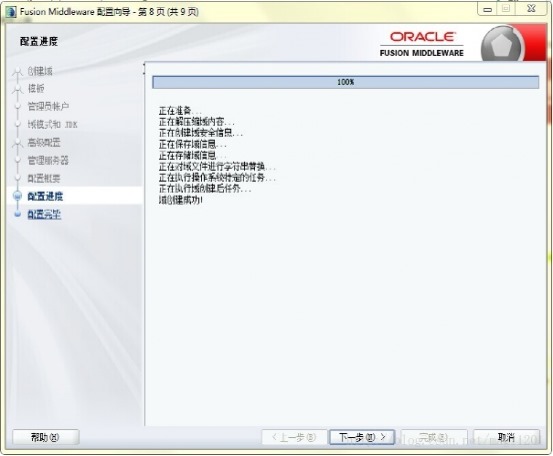The height and width of the screenshot is (456, 553).
Task: Click the 帮助 (Help) button
Action: tap(45, 437)
